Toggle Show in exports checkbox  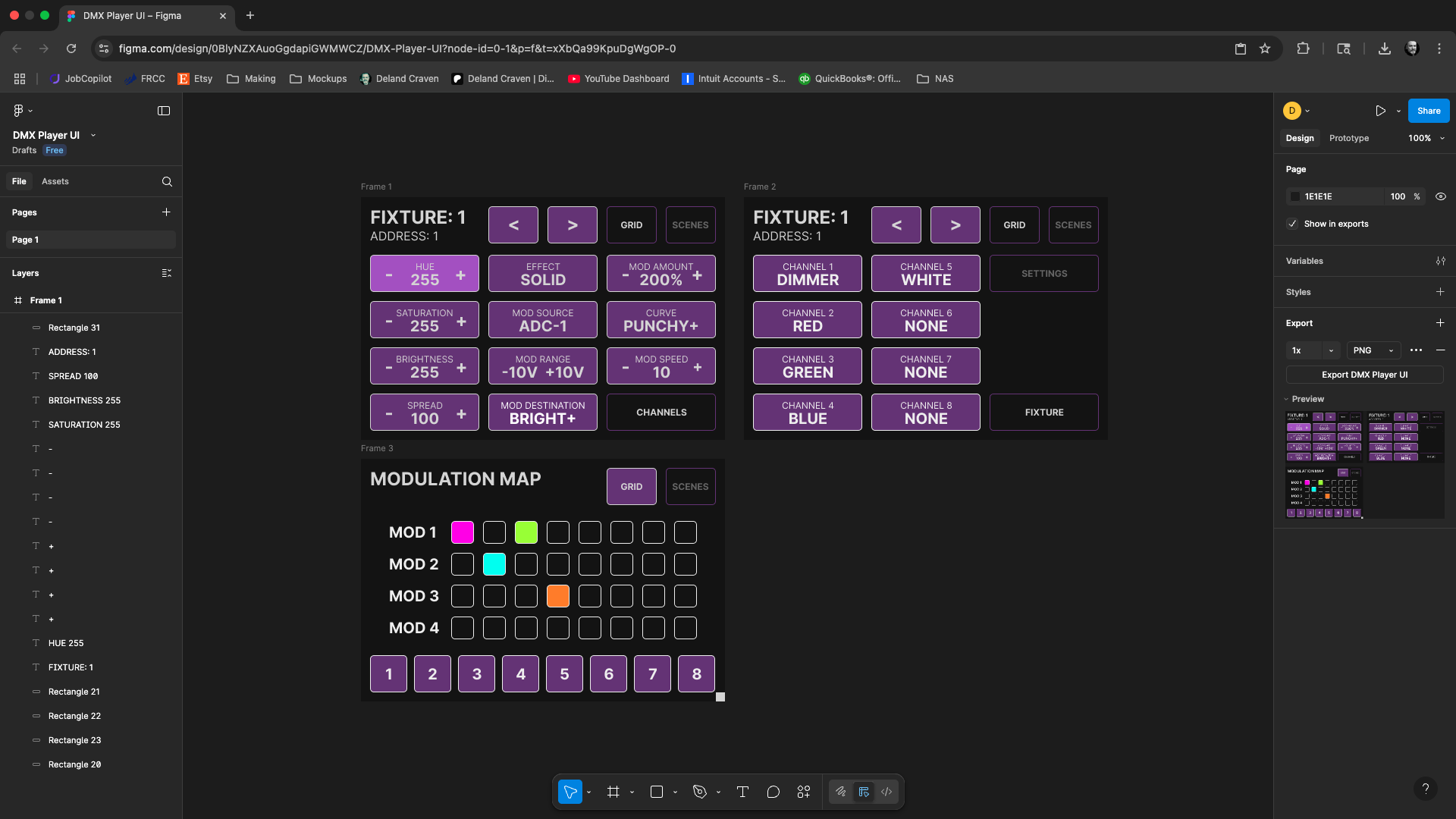coord(1292,224)
